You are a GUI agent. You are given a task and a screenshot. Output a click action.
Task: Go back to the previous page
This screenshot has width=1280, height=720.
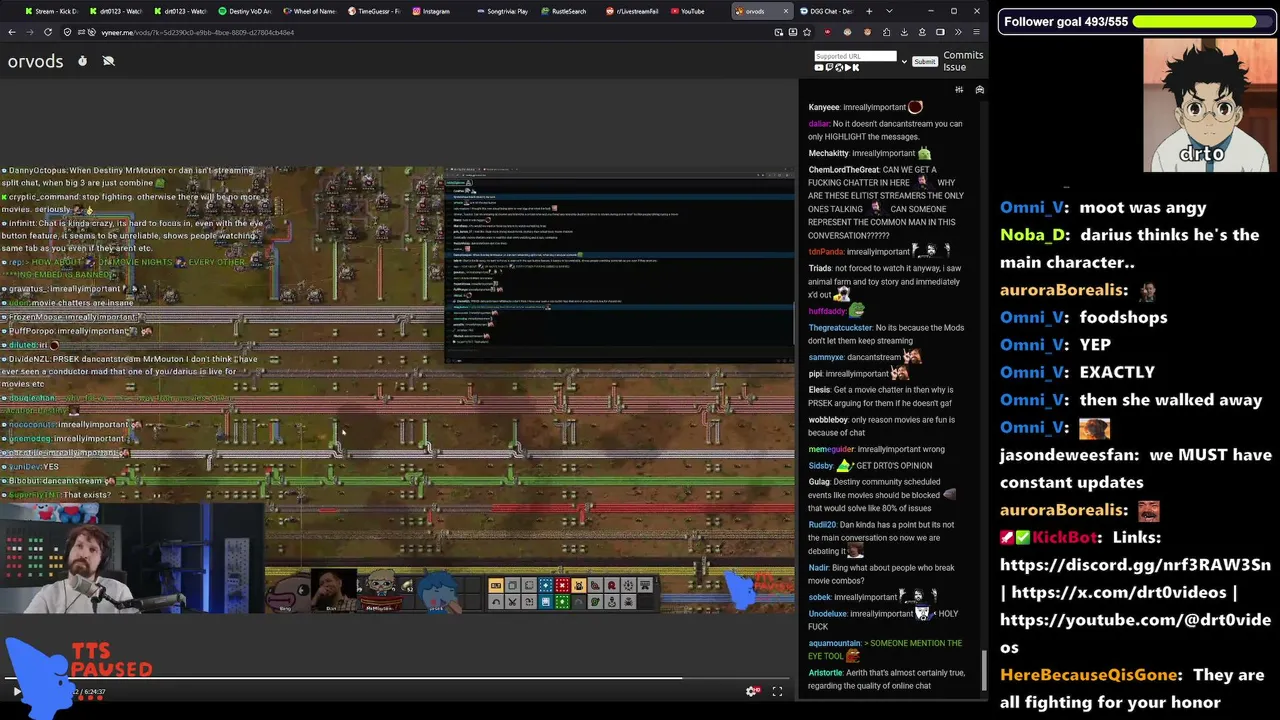pos(12,32)
